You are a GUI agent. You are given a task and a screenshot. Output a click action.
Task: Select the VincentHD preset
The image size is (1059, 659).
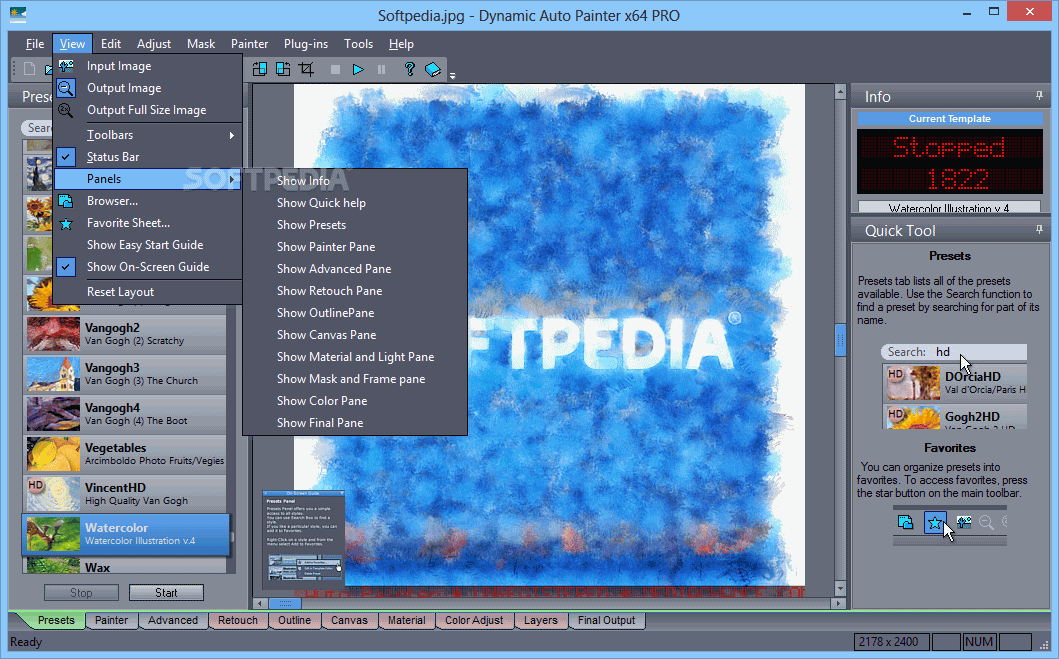click(126, 494)
